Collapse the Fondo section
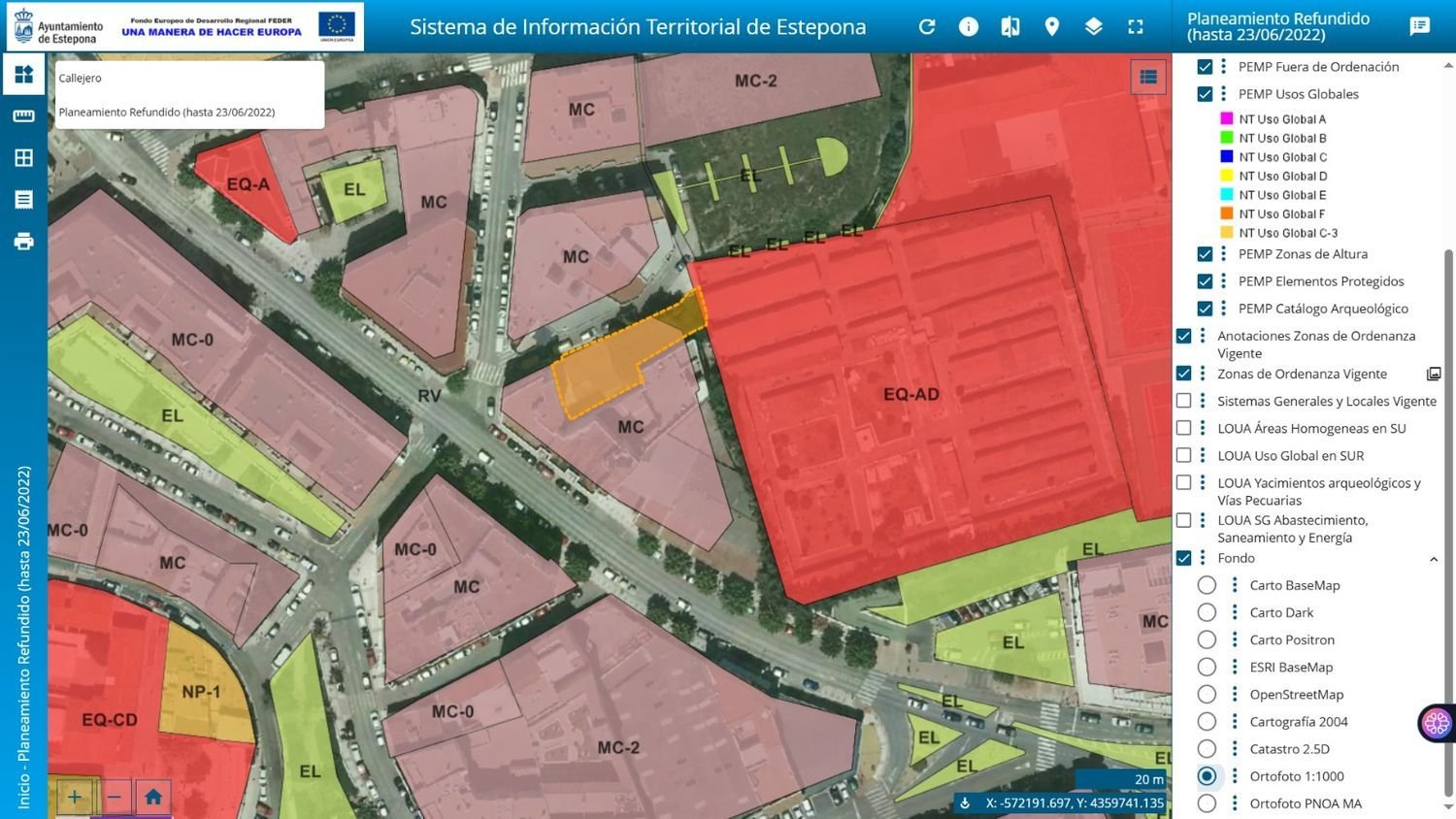Viewport: 1456px width, 819px height. [x=1435, y=558]
